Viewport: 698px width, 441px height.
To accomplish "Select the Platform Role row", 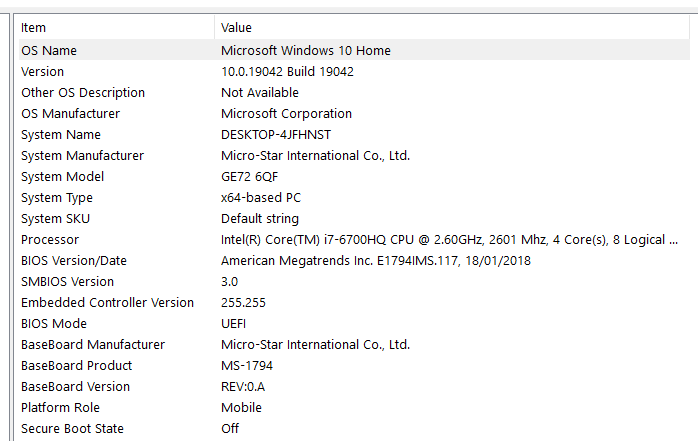I will pos(354,408).
